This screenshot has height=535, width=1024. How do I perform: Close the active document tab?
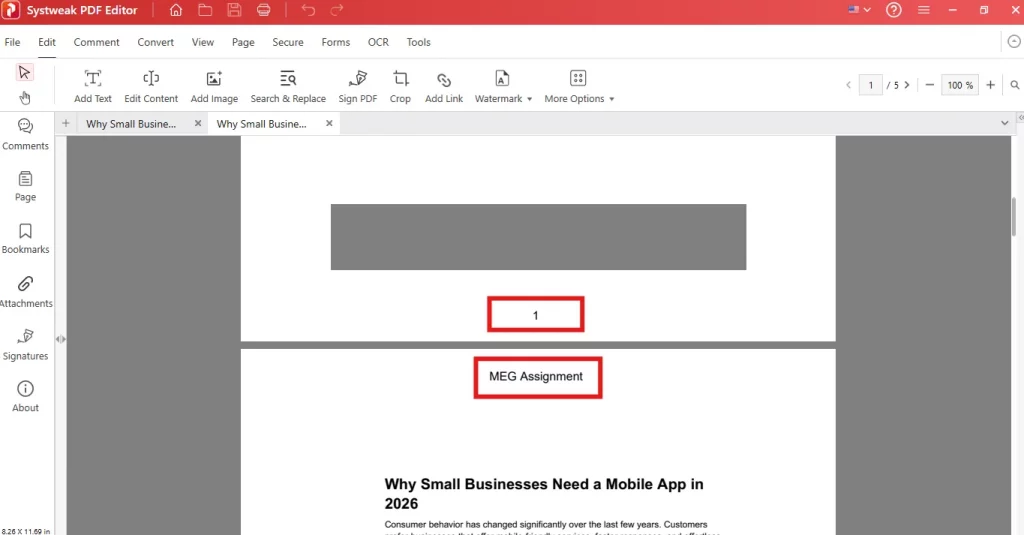329,123
